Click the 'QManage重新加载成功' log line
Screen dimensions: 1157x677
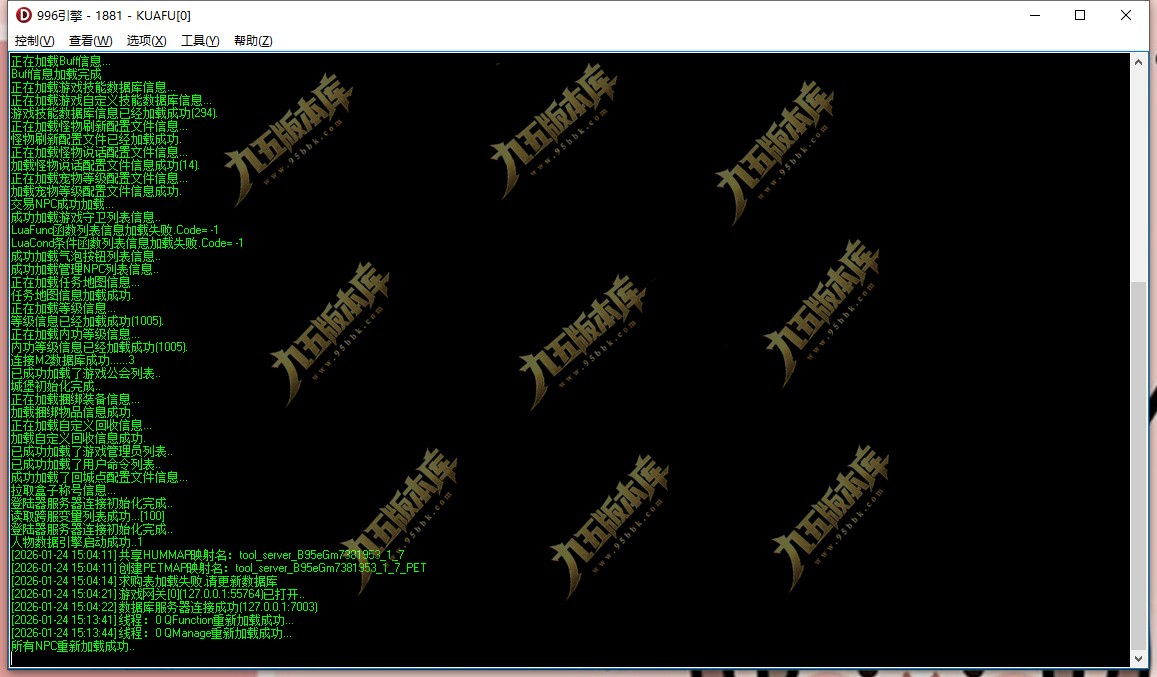click(x=151, y=633)
